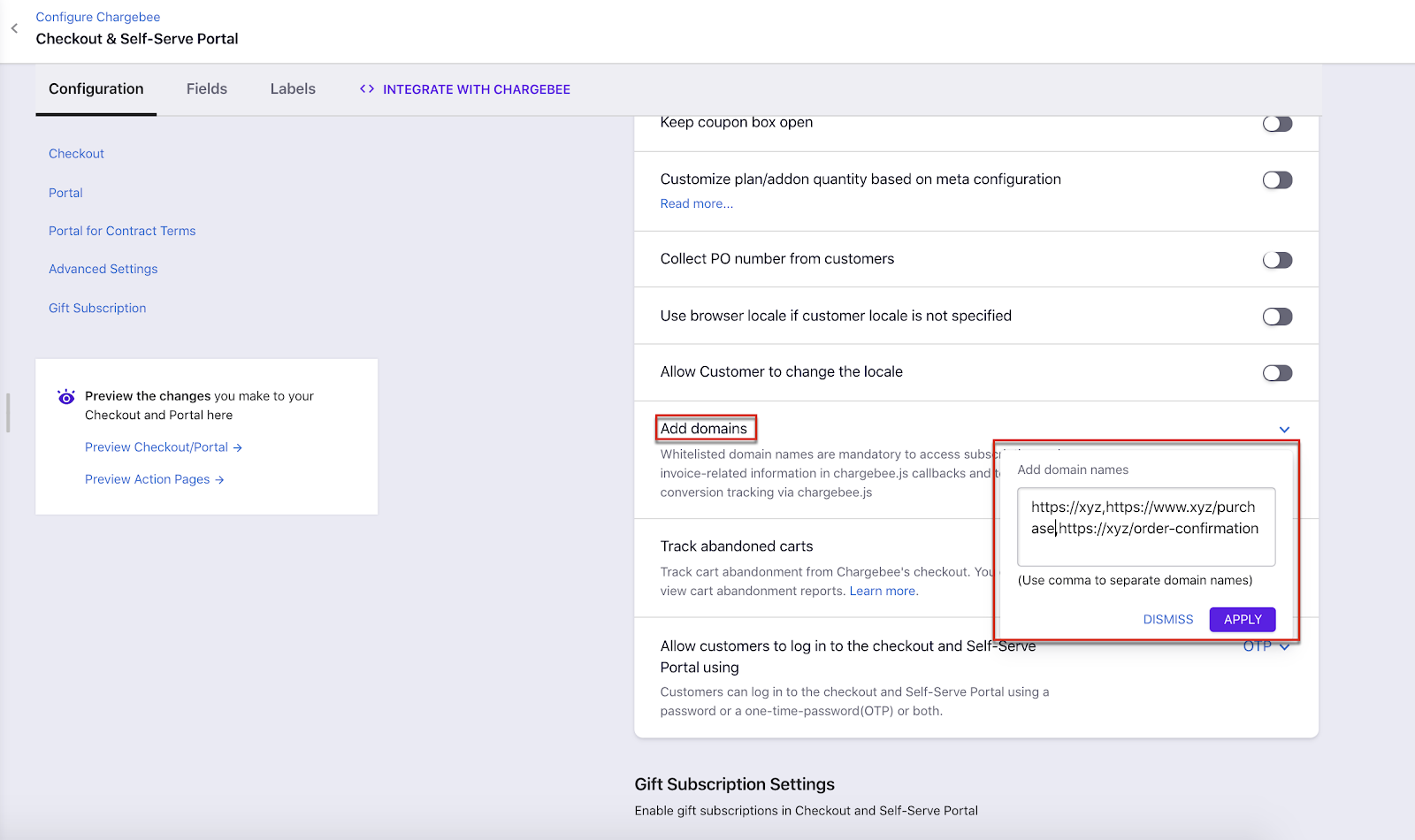Viewport: 1415px width, 840px height.
Task: Click the Add domain names label
Action: pos(1073,470)
